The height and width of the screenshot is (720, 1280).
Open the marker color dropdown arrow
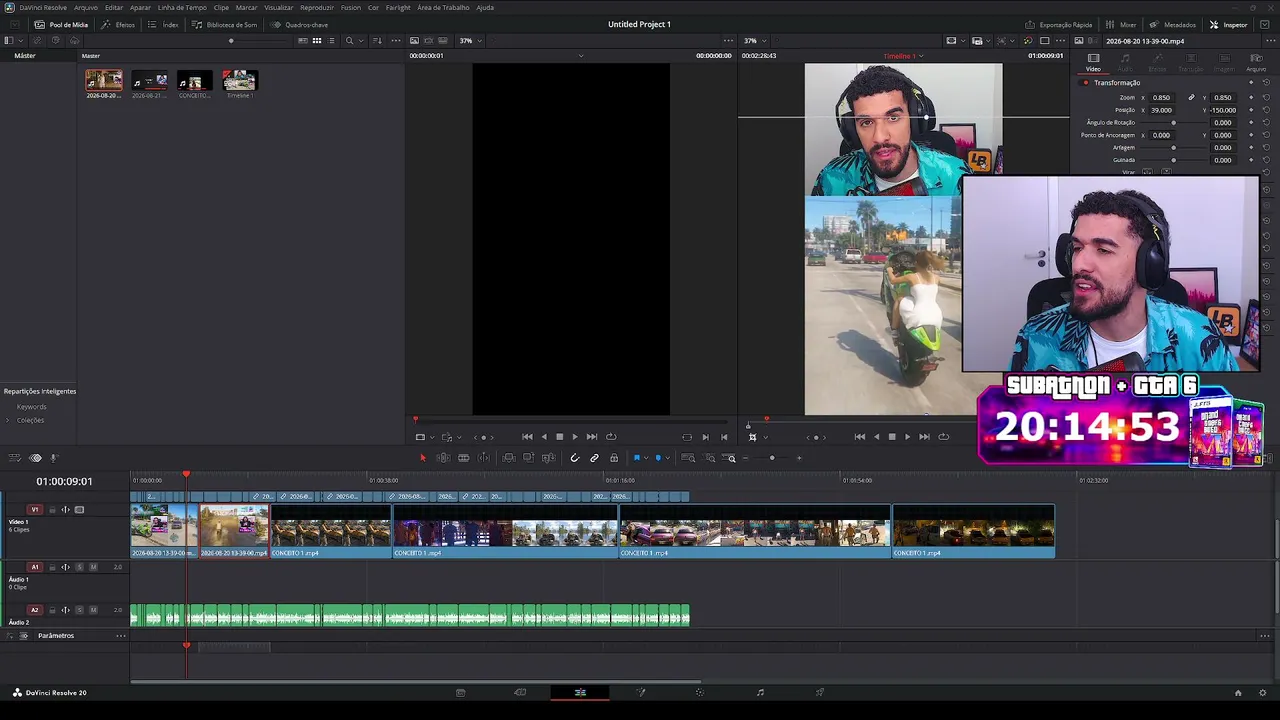pyautogui.click(x=667, y=458)
